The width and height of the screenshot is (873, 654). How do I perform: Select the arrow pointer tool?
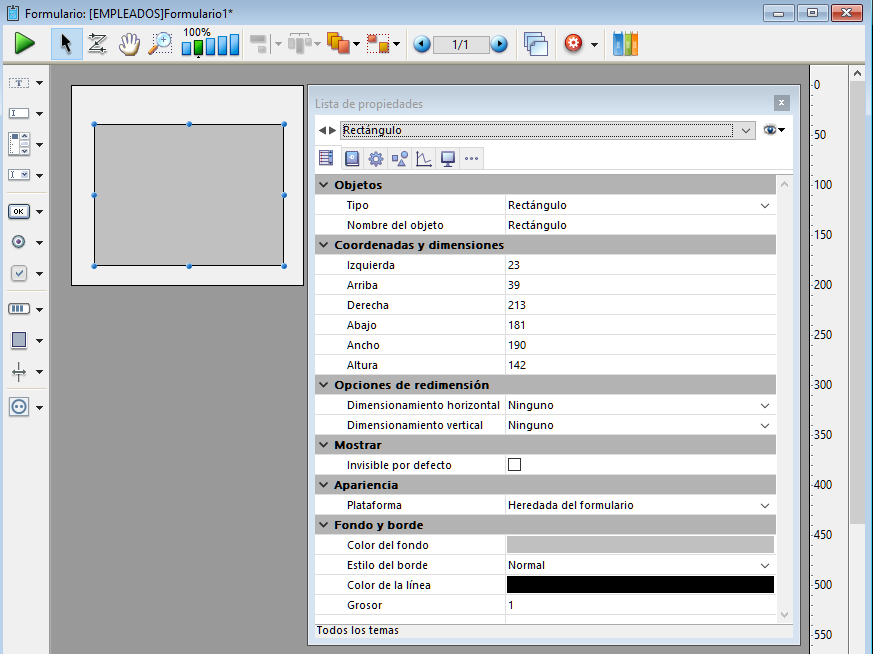tap(66, 44)
